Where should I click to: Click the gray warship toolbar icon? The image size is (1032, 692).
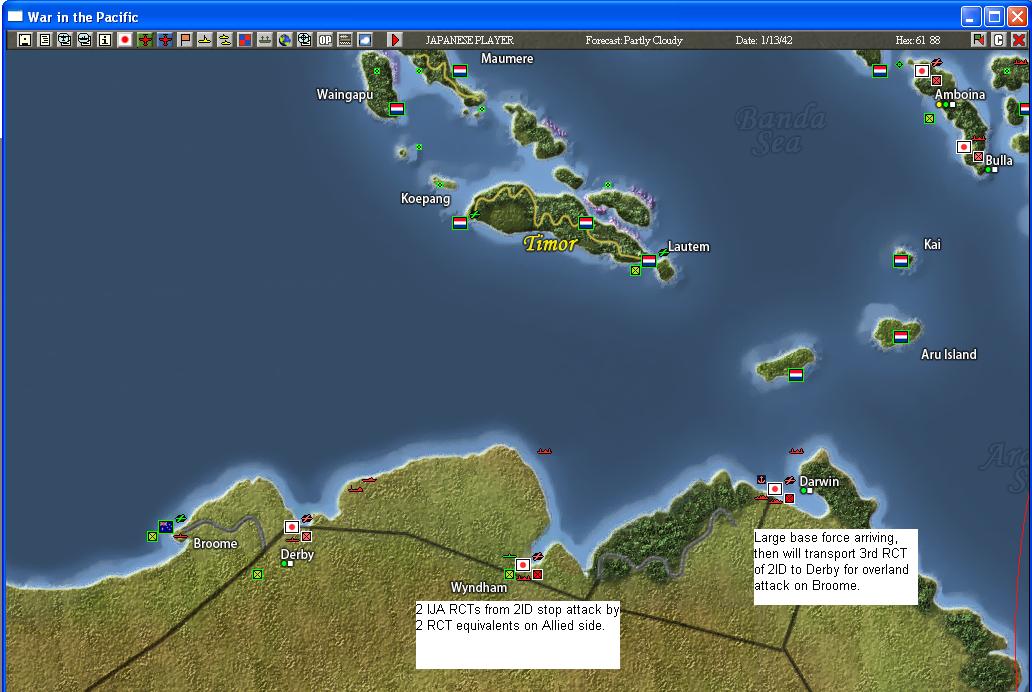[x=265, y=40]
